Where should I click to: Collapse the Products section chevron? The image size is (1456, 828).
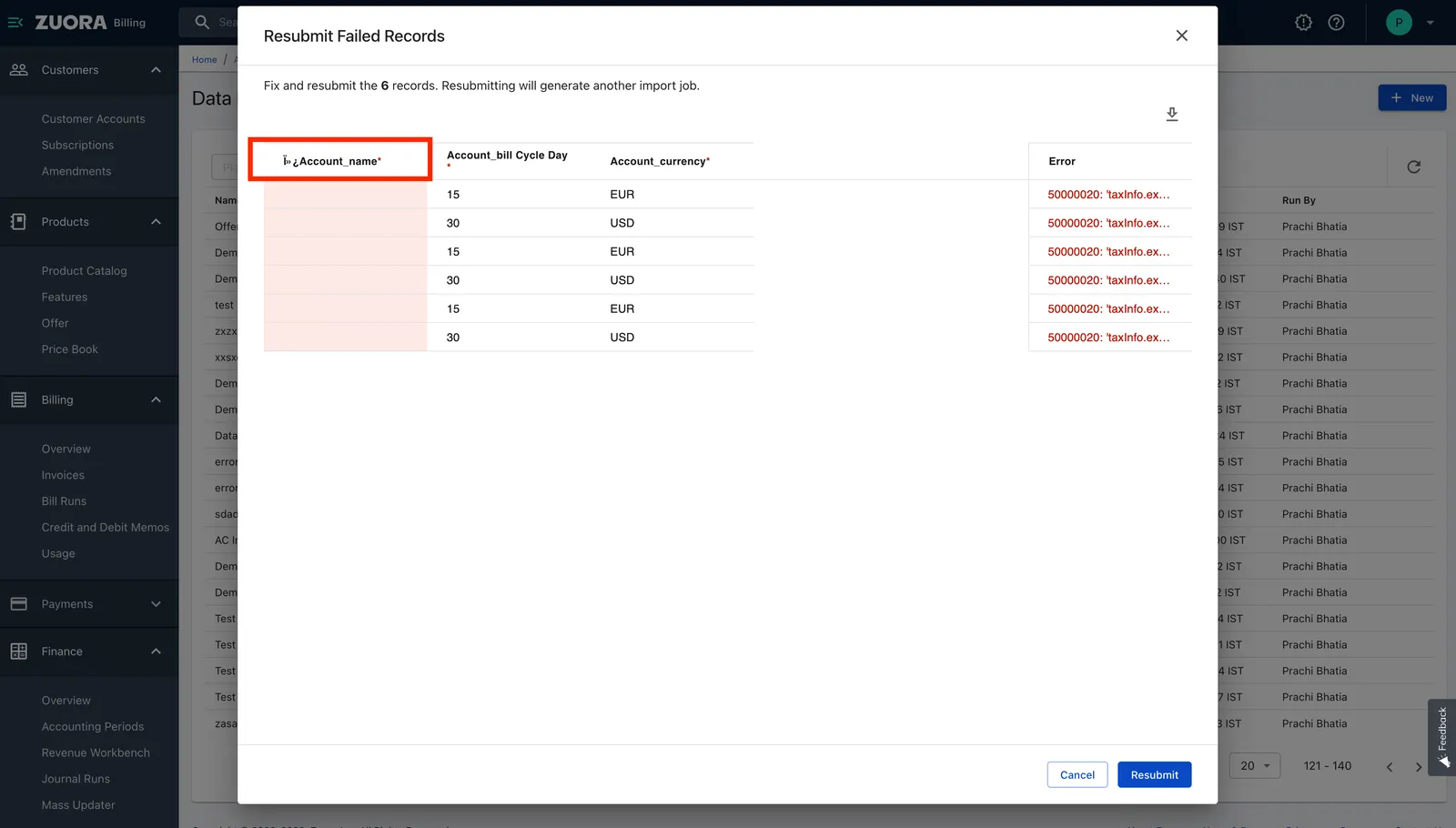(x=156, y=222)
